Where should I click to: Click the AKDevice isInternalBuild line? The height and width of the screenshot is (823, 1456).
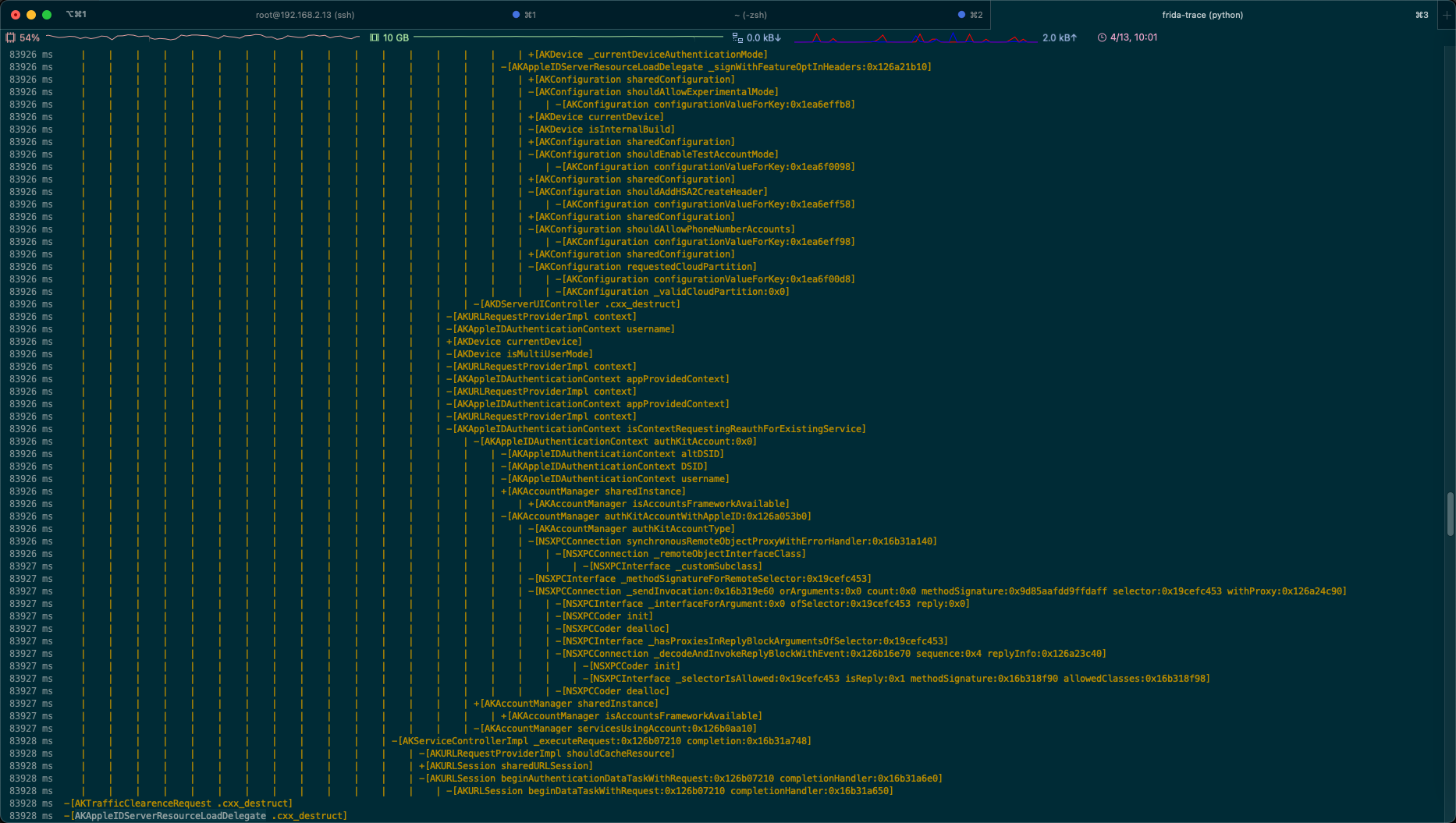(x=602, y=129)
